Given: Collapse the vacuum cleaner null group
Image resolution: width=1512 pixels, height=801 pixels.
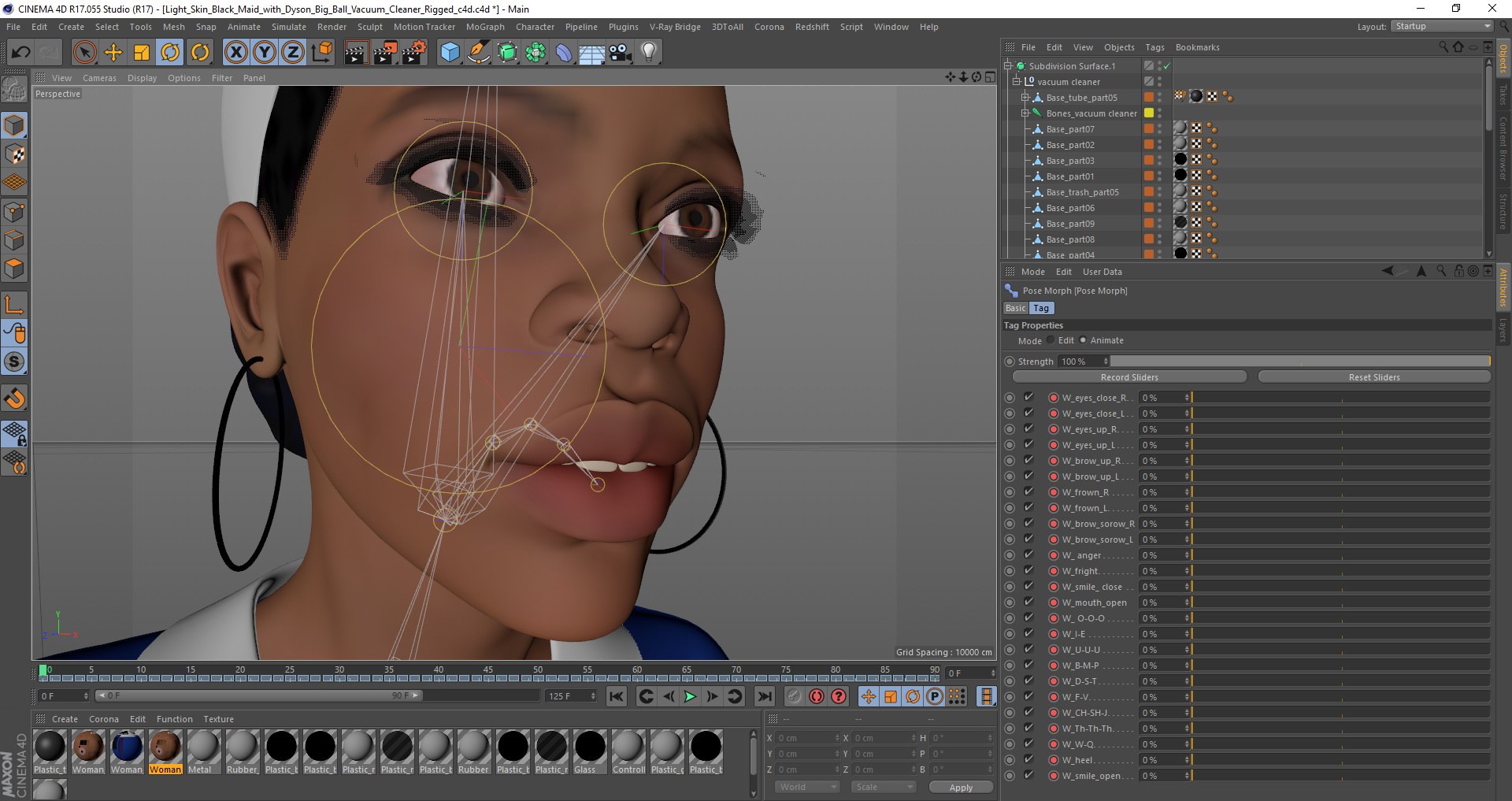Looking at the screenshot, I should tap(1016, 82).
